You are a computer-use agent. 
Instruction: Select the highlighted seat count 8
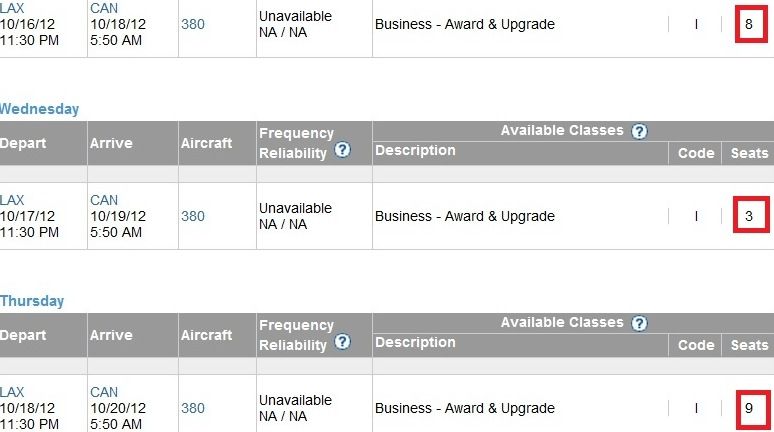[x=751, y=24]
